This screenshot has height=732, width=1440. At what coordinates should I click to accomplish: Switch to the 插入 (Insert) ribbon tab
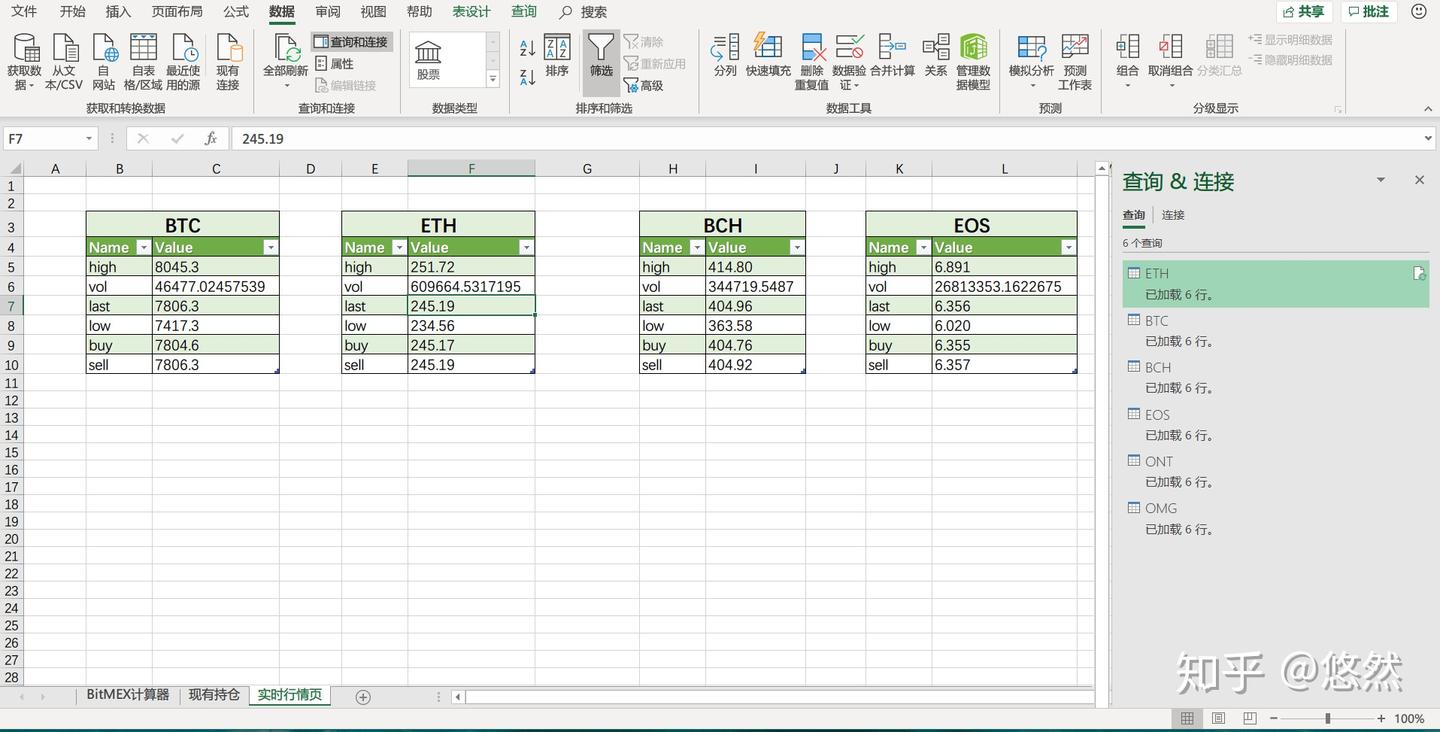click(118, 12)
